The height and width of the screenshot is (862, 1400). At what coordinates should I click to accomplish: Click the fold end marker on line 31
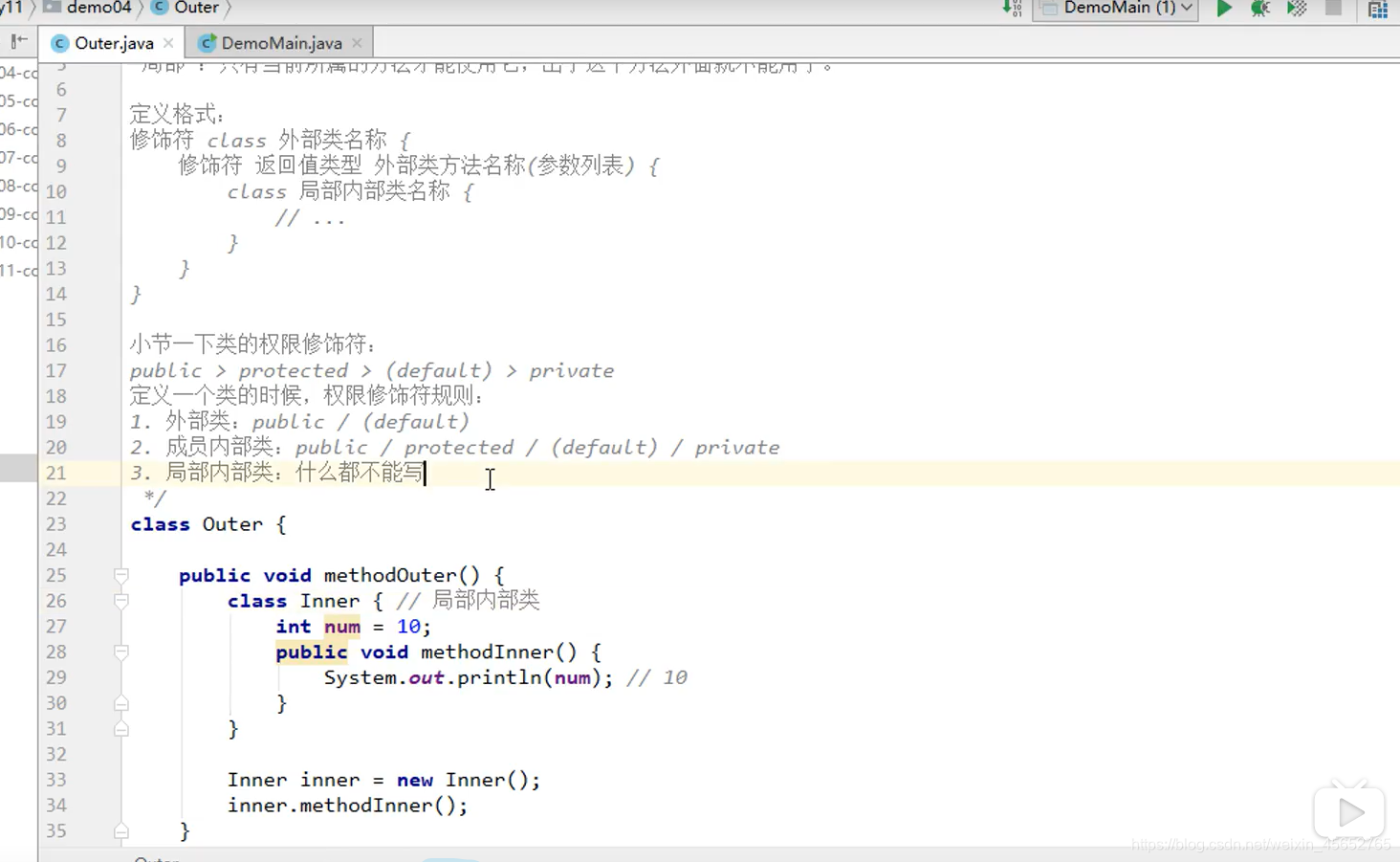click(x=121, y=729)
